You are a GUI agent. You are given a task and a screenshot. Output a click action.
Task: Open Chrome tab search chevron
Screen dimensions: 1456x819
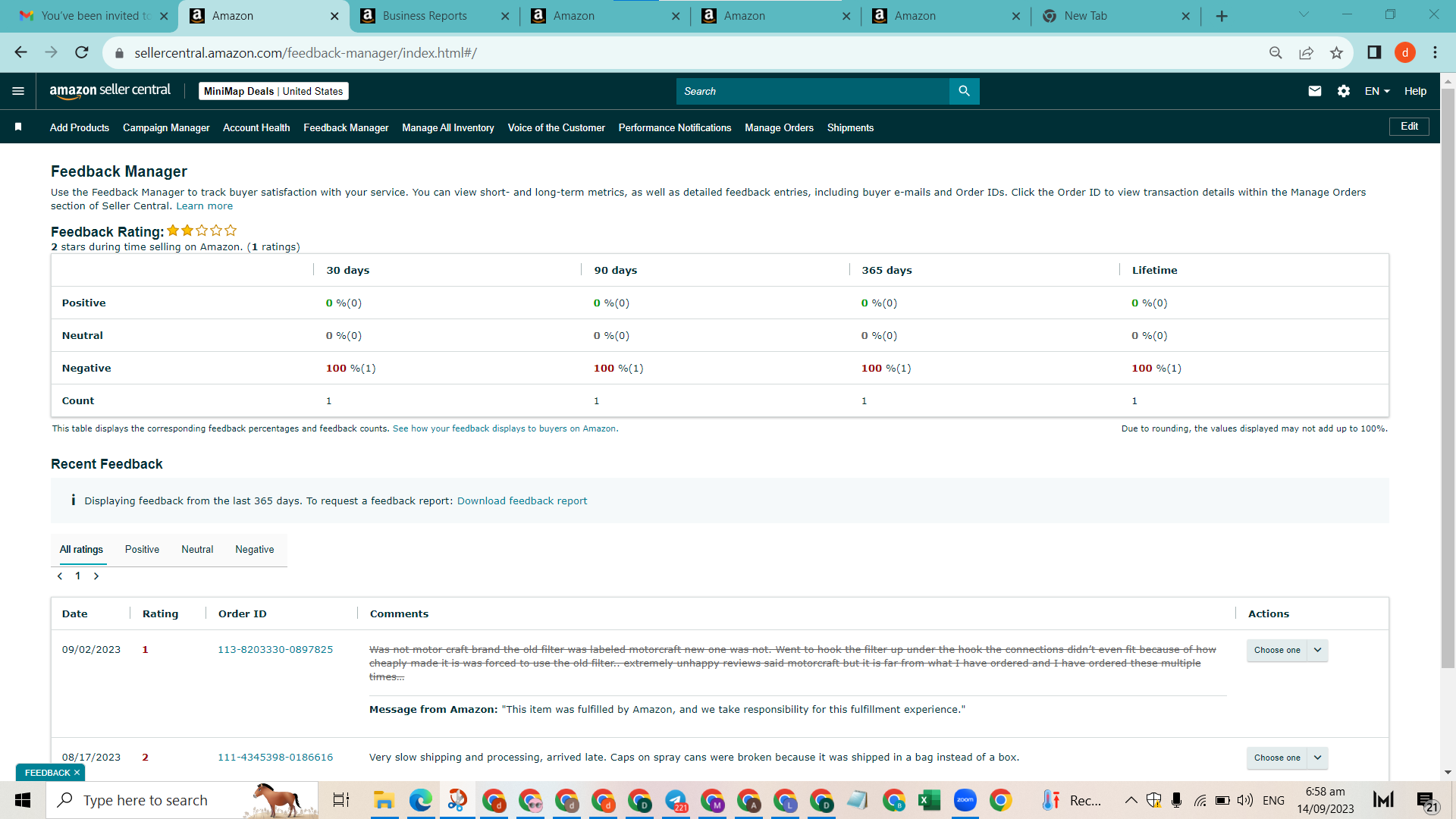click(x=1304, y=14)
